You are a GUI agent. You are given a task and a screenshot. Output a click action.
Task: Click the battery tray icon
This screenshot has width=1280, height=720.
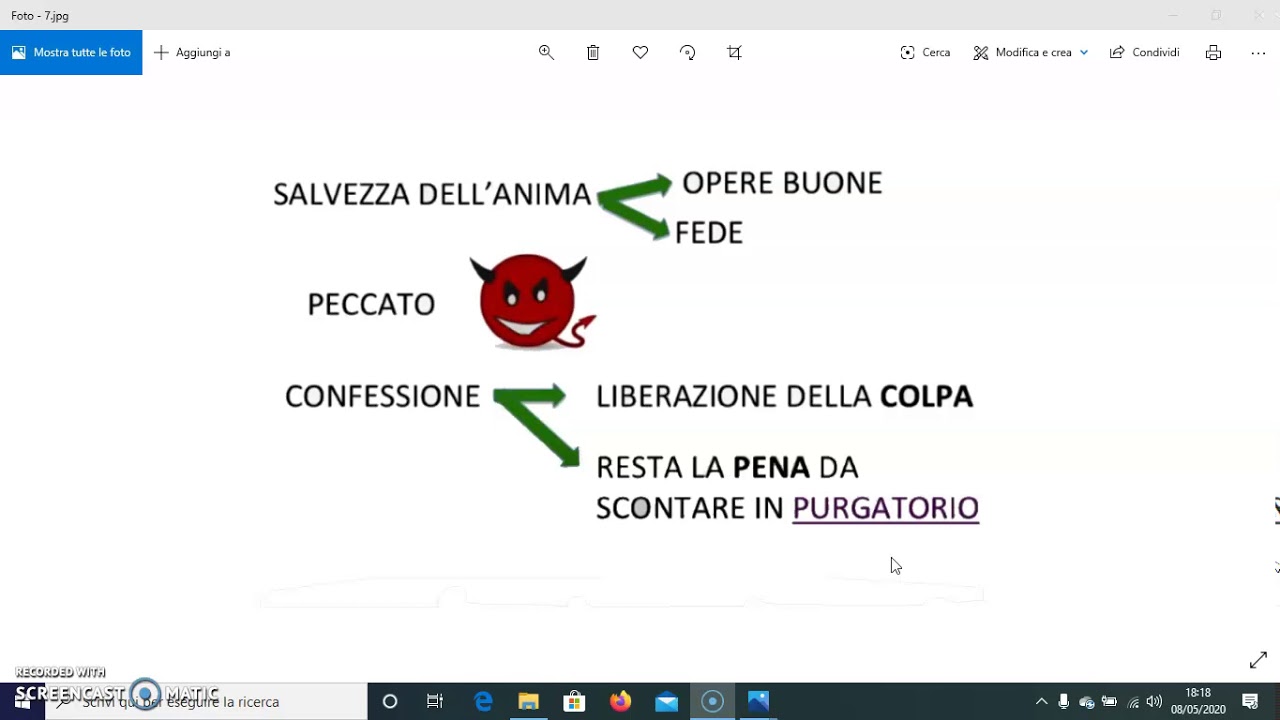coord(1109,701)
